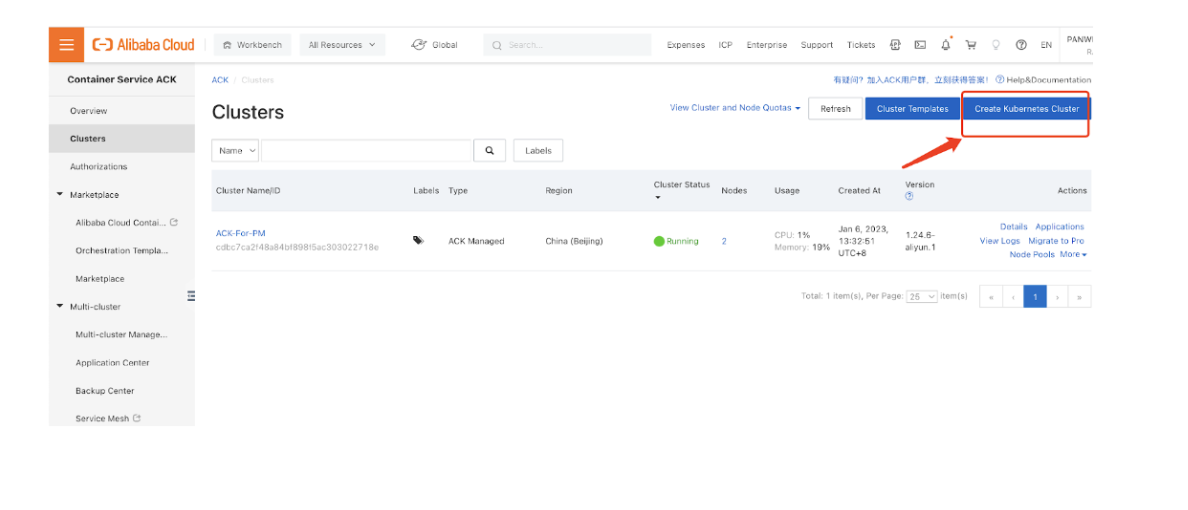Open the shopping cart icon
Viewport: 1188px width, 510px height.
pyautogui.click(x=970, y=45)
